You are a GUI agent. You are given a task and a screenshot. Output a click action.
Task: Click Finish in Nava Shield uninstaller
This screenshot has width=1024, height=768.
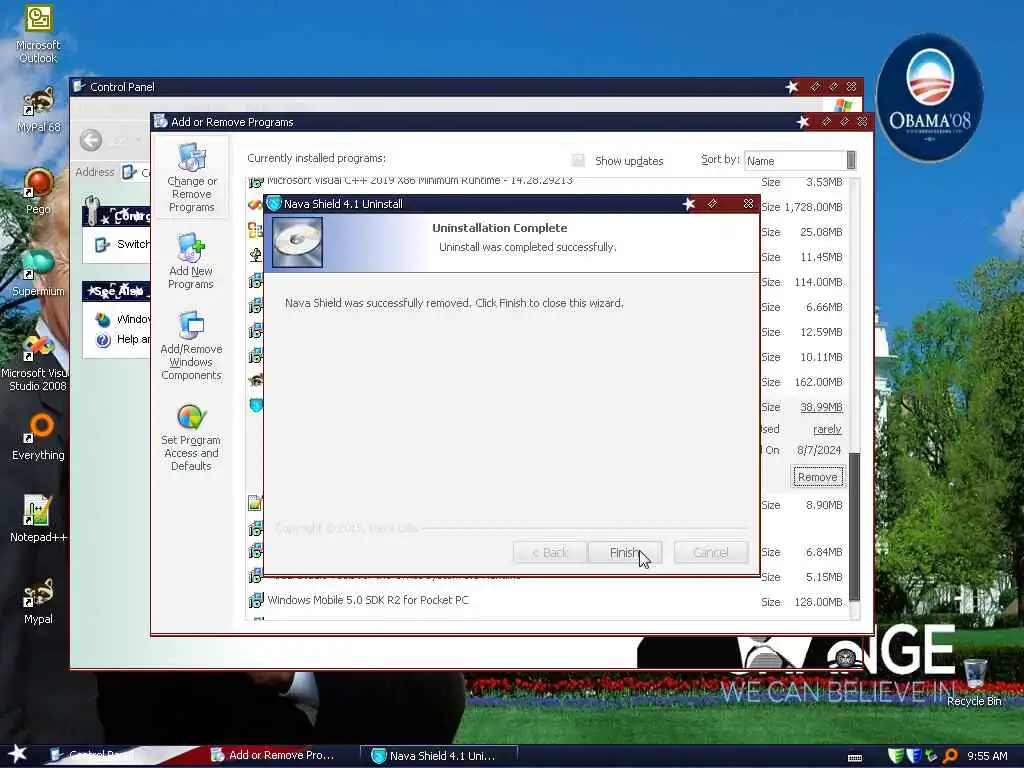click(x=625, y=552)
